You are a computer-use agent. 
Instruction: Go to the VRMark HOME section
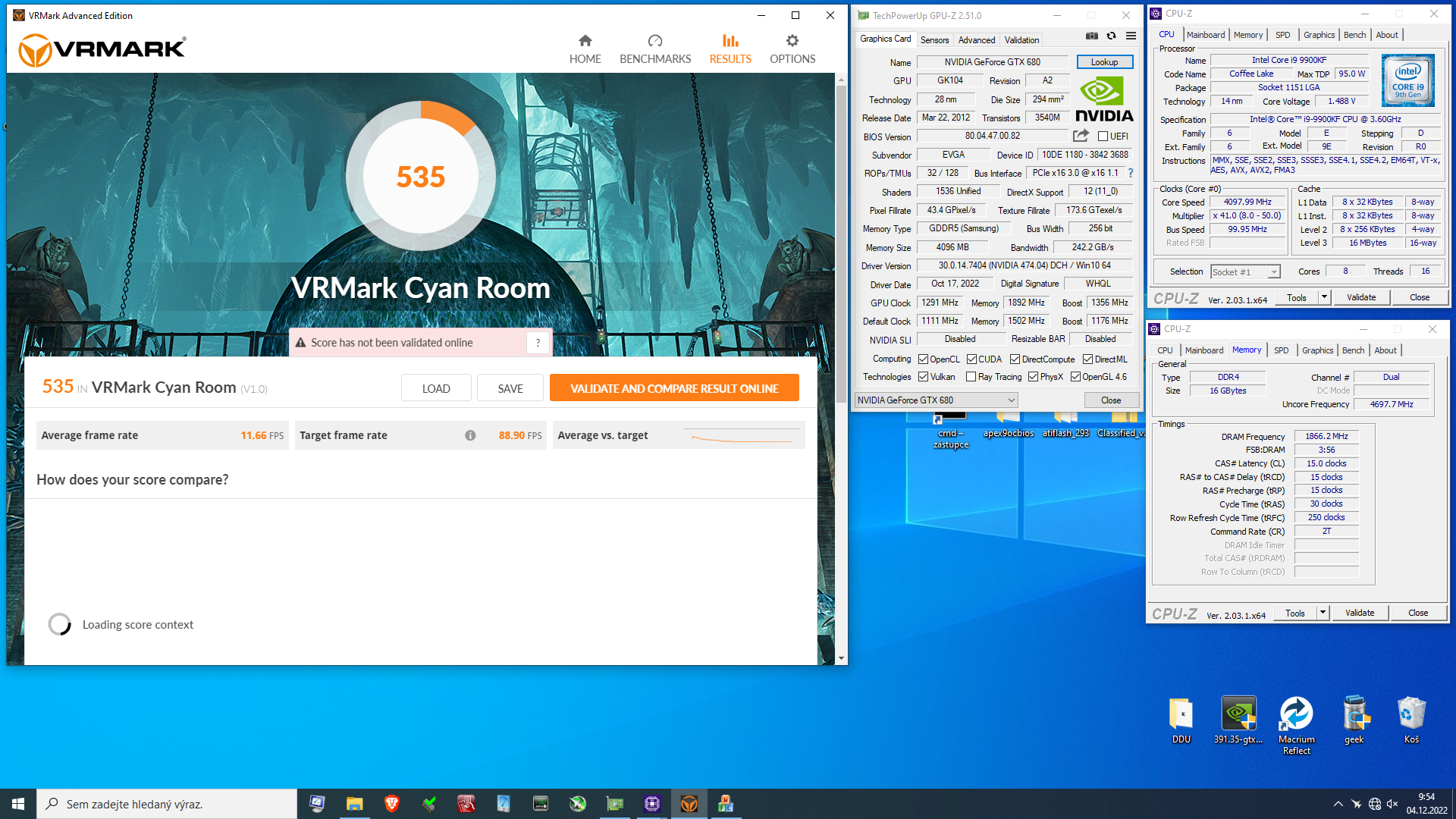coord(585,49)
